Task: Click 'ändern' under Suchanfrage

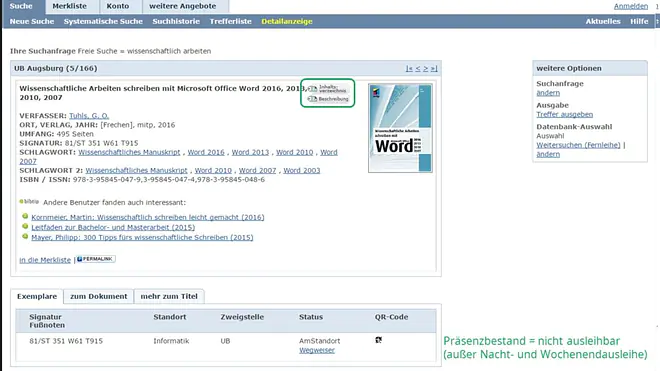Action: point(548,93)
